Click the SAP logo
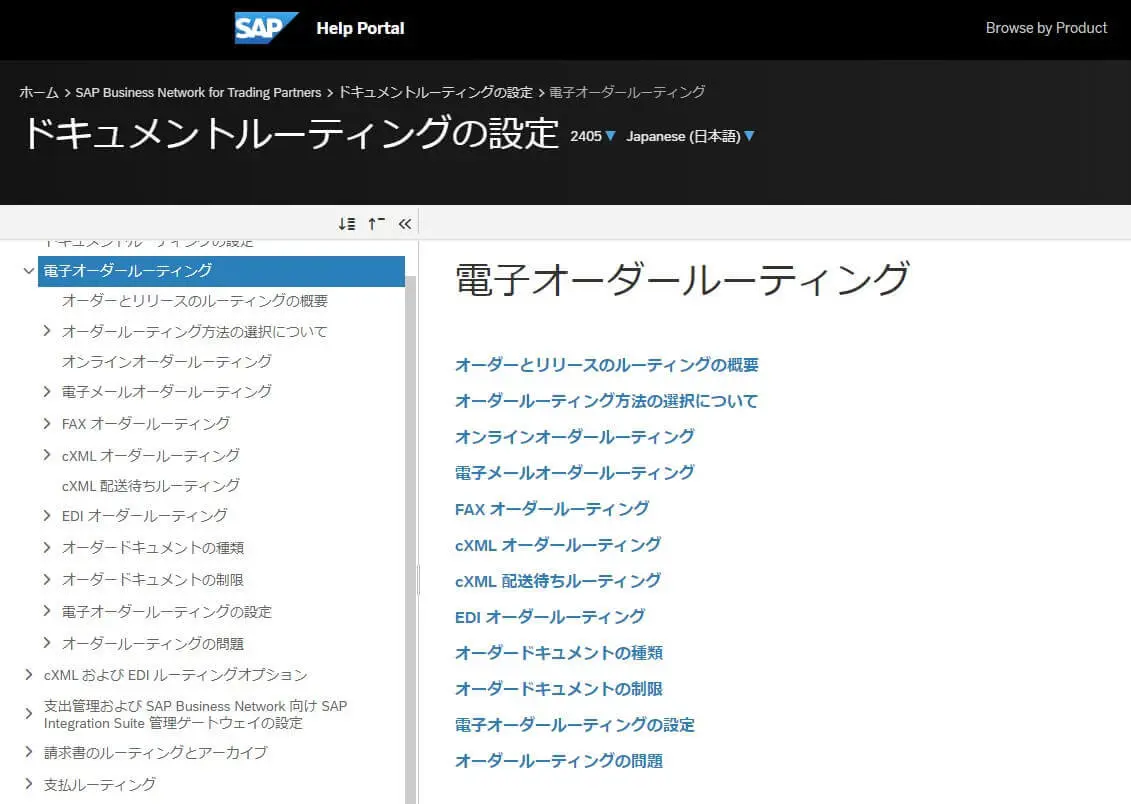This screenshot has width=1131, height=804. (266, 28)
